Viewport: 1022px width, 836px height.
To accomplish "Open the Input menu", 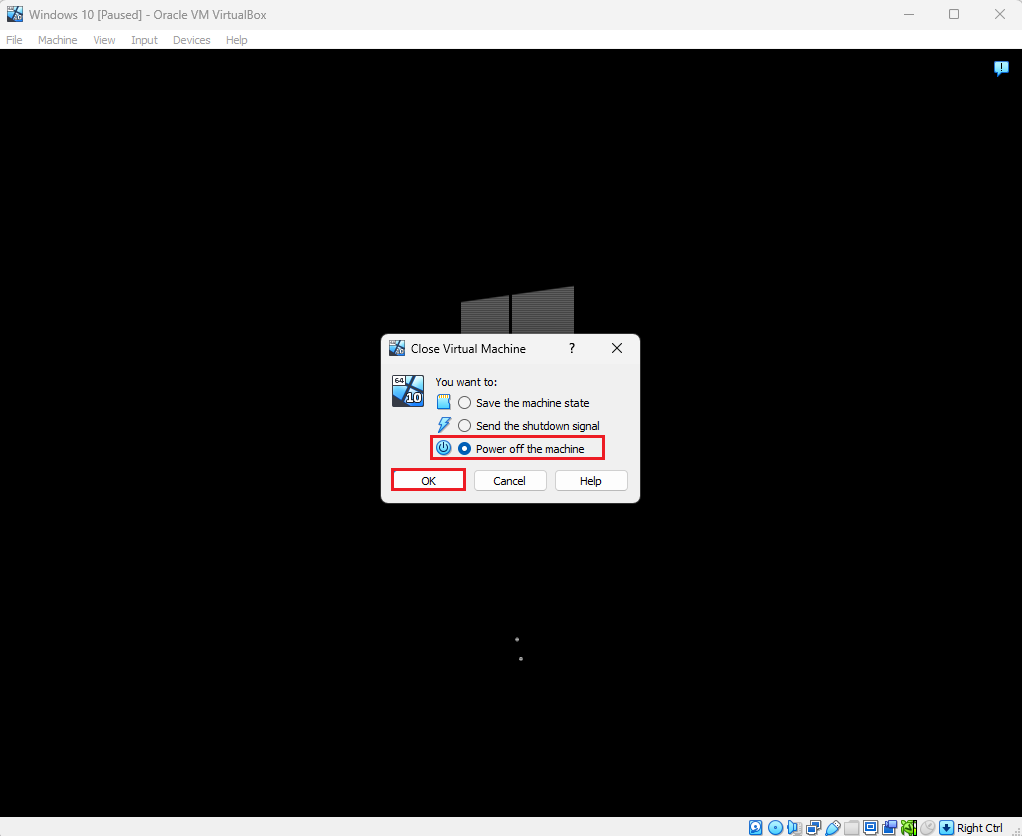I will [x=144, y=40].
